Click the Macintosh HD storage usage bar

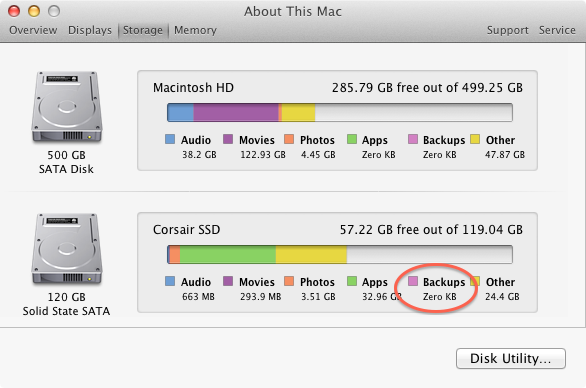click(340, 113)
